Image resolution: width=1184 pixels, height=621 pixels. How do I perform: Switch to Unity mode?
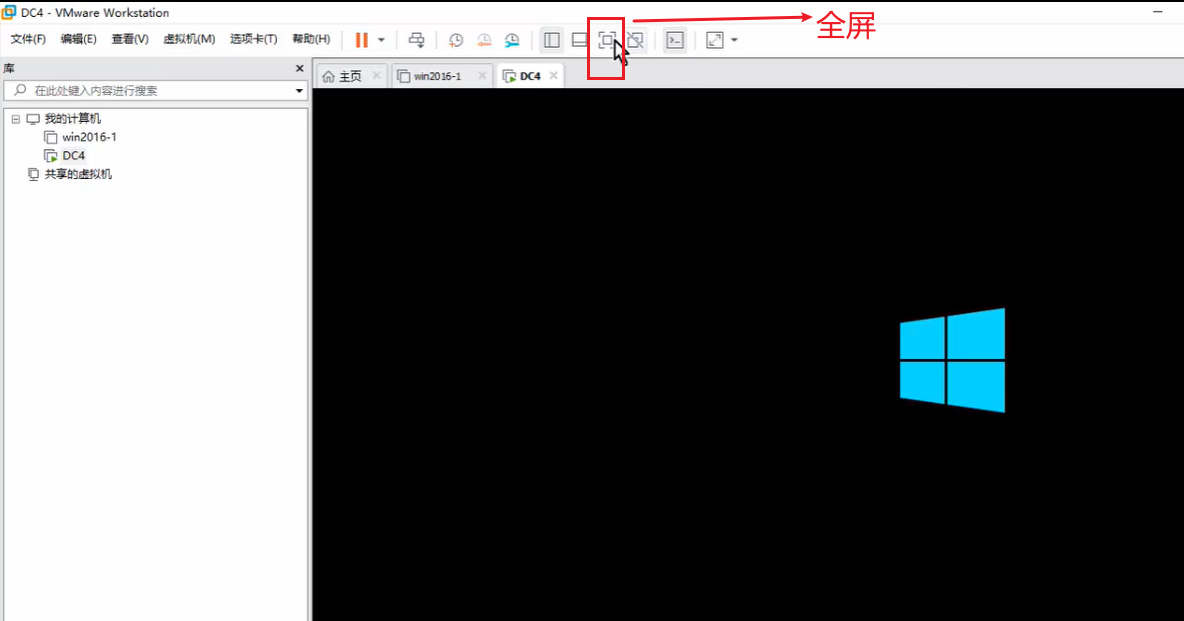coord(636,40)
